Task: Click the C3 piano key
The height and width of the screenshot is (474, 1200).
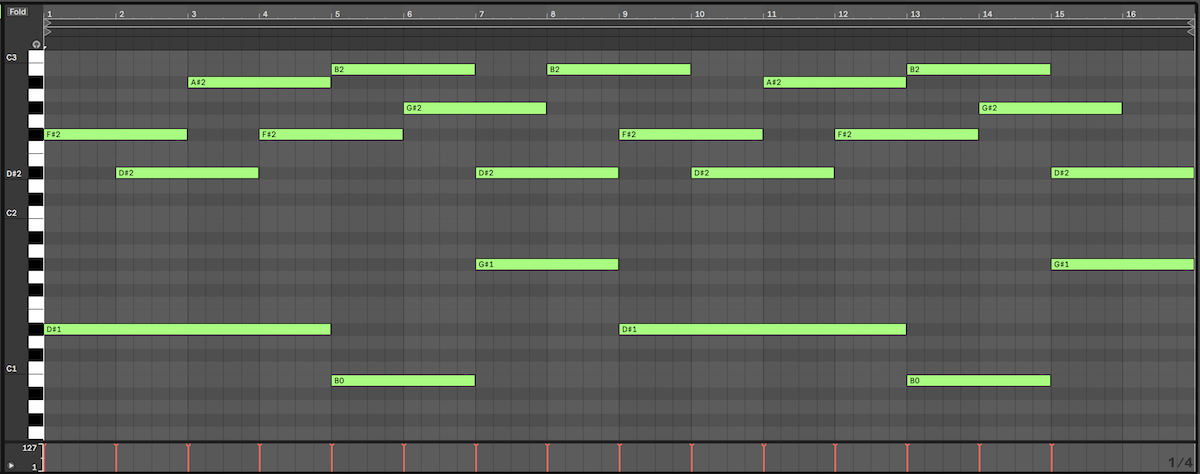Action: pyautogui.click(x=35, y=57)
